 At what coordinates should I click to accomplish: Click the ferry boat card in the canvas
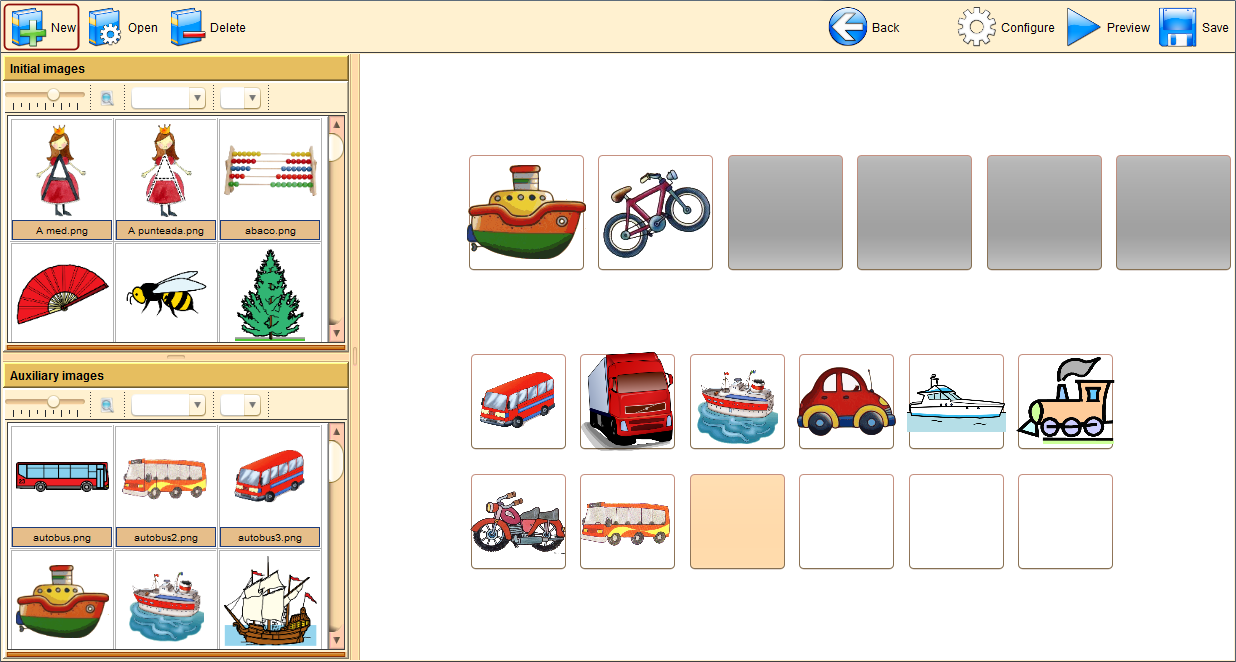click(x=737, y=401)
